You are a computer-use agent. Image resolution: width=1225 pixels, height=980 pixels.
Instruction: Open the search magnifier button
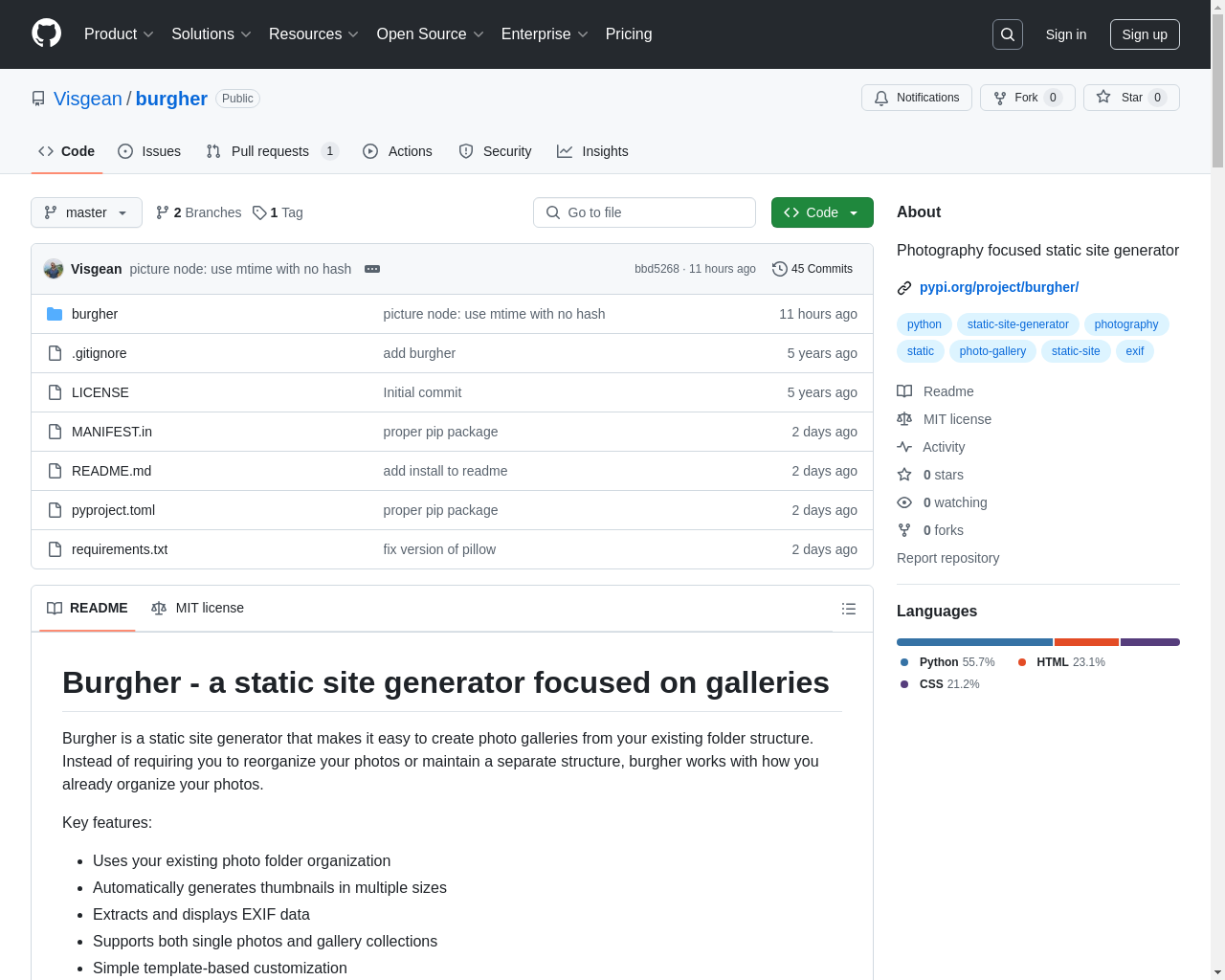1008,34
